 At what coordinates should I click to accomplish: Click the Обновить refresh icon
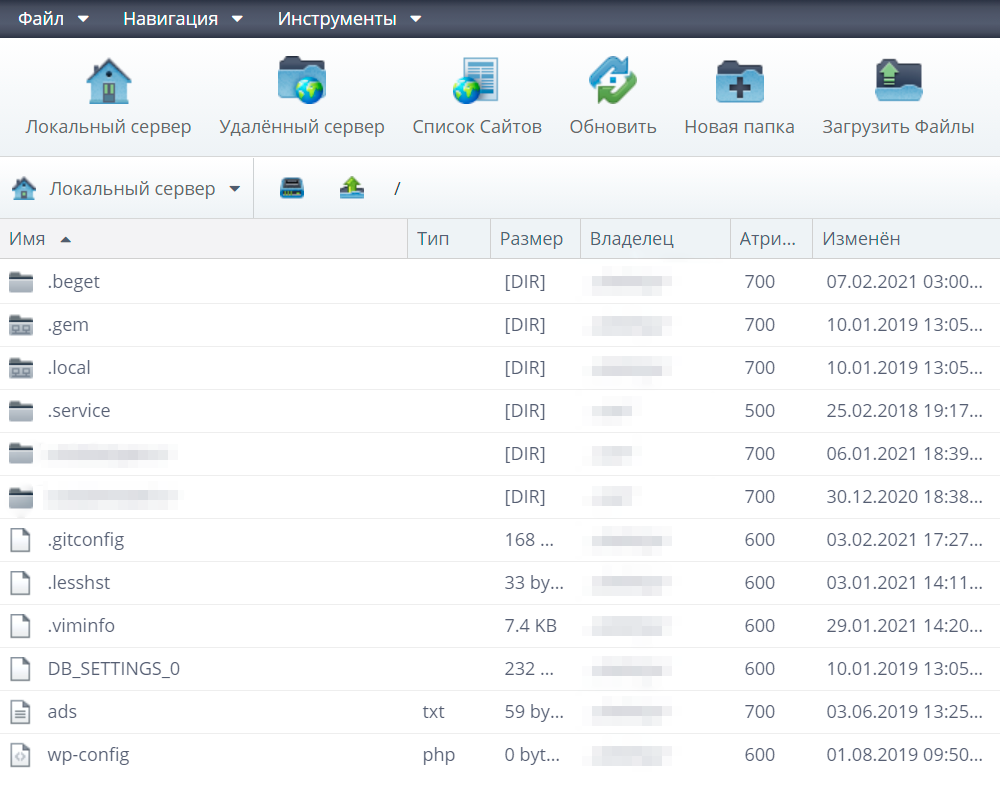point(612,82)
